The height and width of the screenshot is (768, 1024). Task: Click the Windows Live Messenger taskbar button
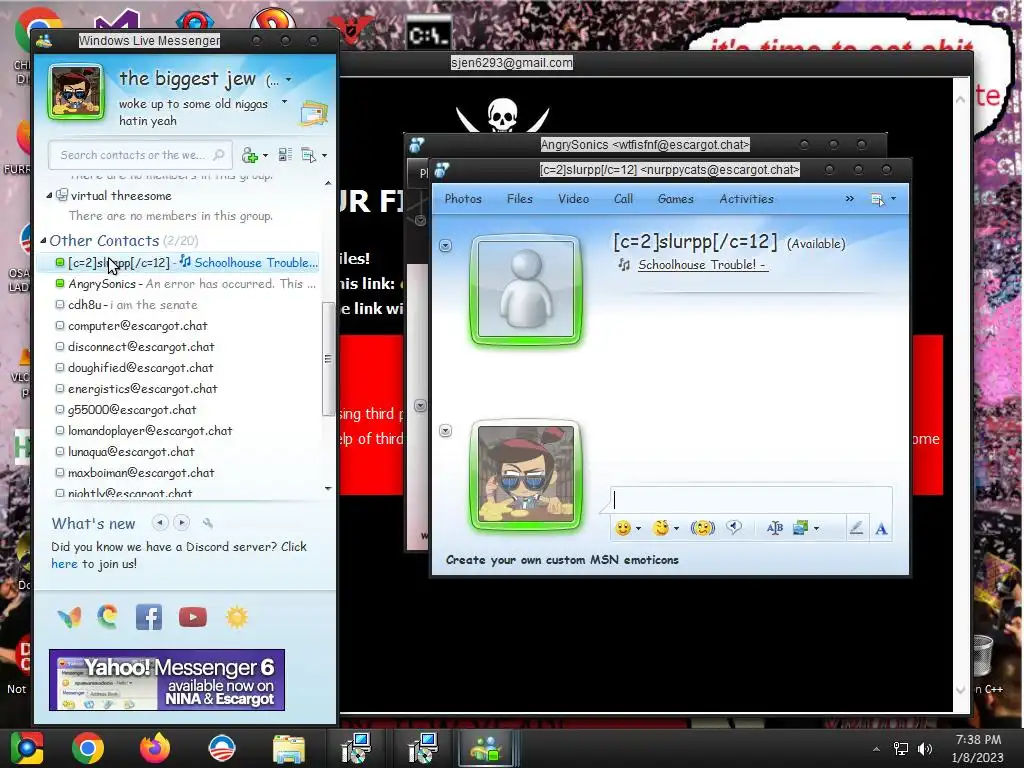(x=487, y=748)
